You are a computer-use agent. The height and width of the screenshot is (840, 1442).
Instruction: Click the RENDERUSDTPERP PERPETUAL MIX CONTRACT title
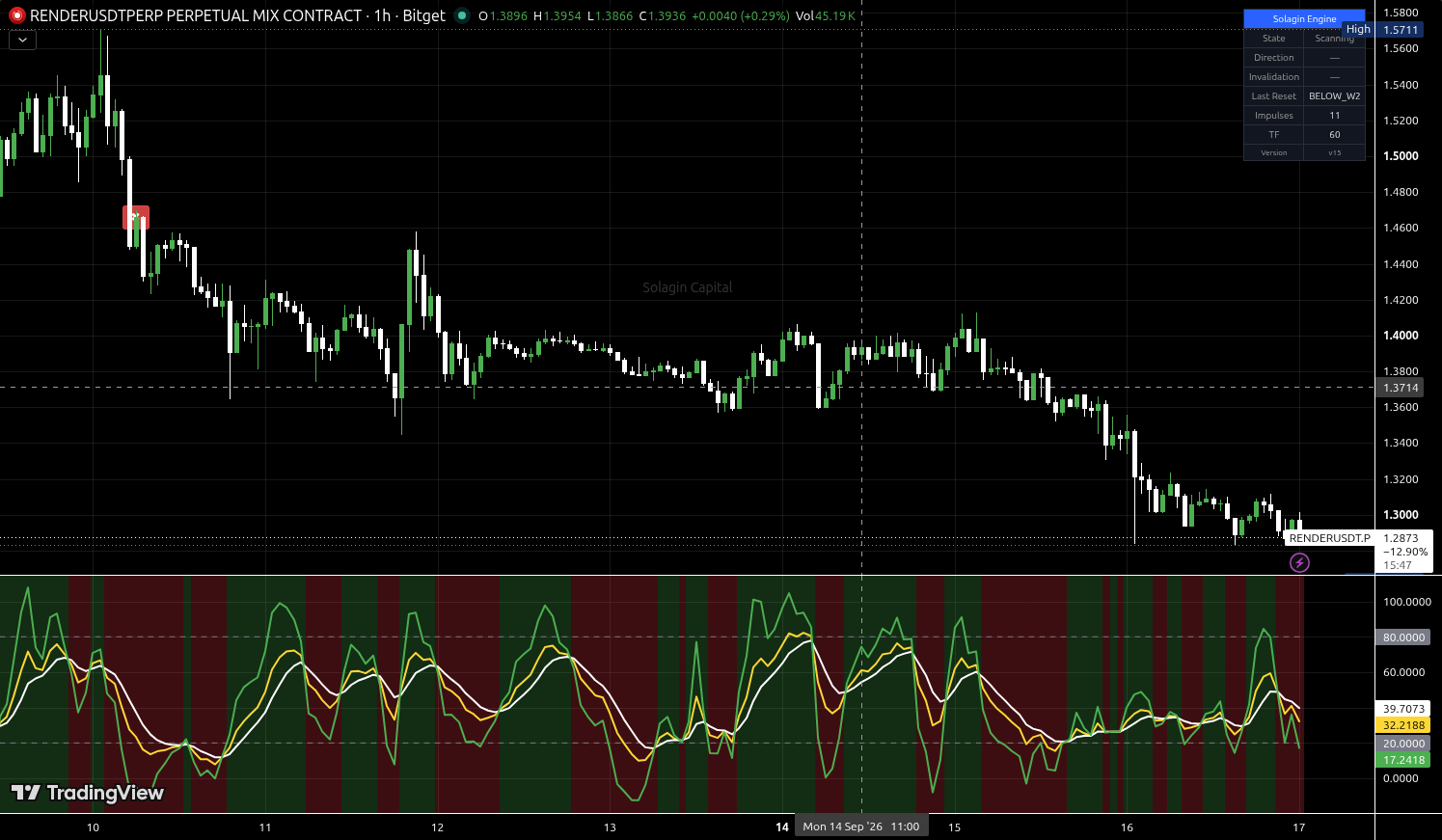click(x=196, y=15)
